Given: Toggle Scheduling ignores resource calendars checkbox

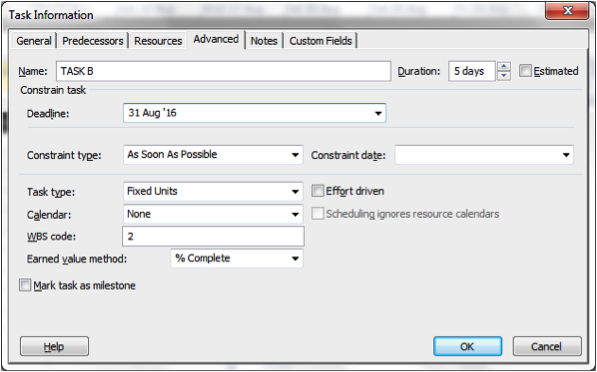Looking at the screenshot, I should (x=318, y=214).
